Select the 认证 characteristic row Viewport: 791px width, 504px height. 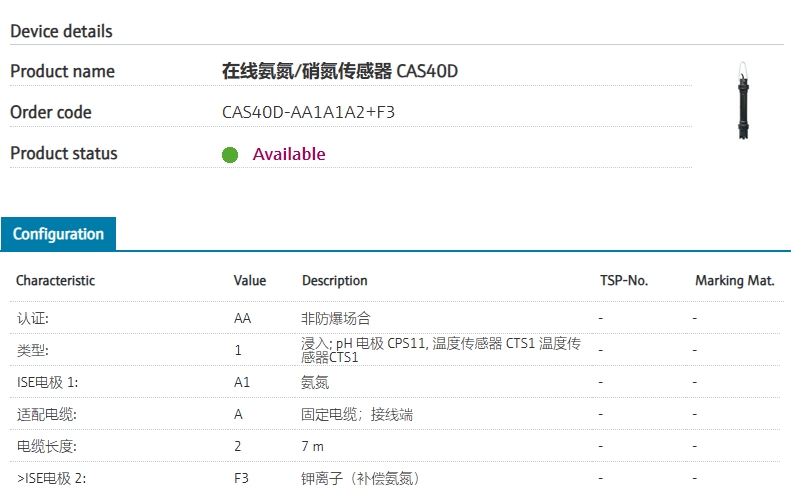33,318
